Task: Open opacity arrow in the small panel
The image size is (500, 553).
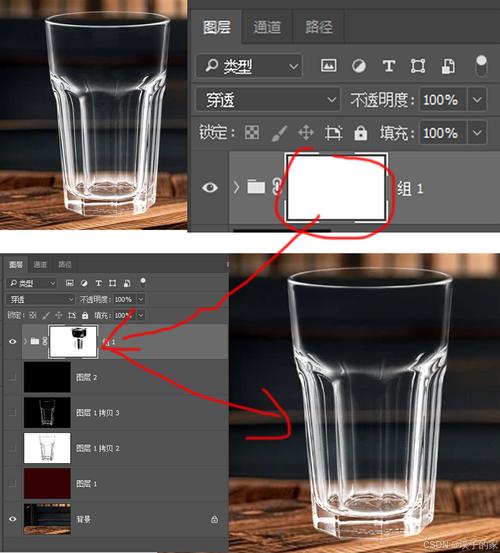Action: tap(141, 299)
